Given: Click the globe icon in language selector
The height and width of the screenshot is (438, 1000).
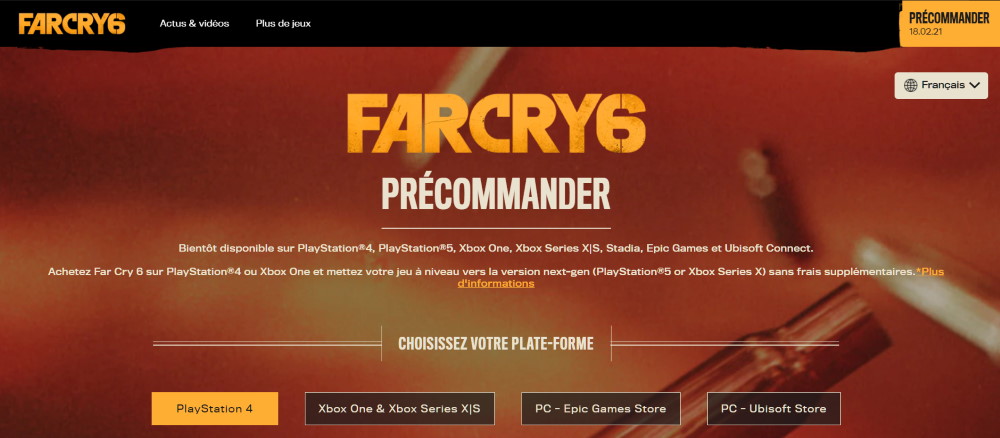Looking at the screenshot, I should pyautogui.click(x=911, y=85).
